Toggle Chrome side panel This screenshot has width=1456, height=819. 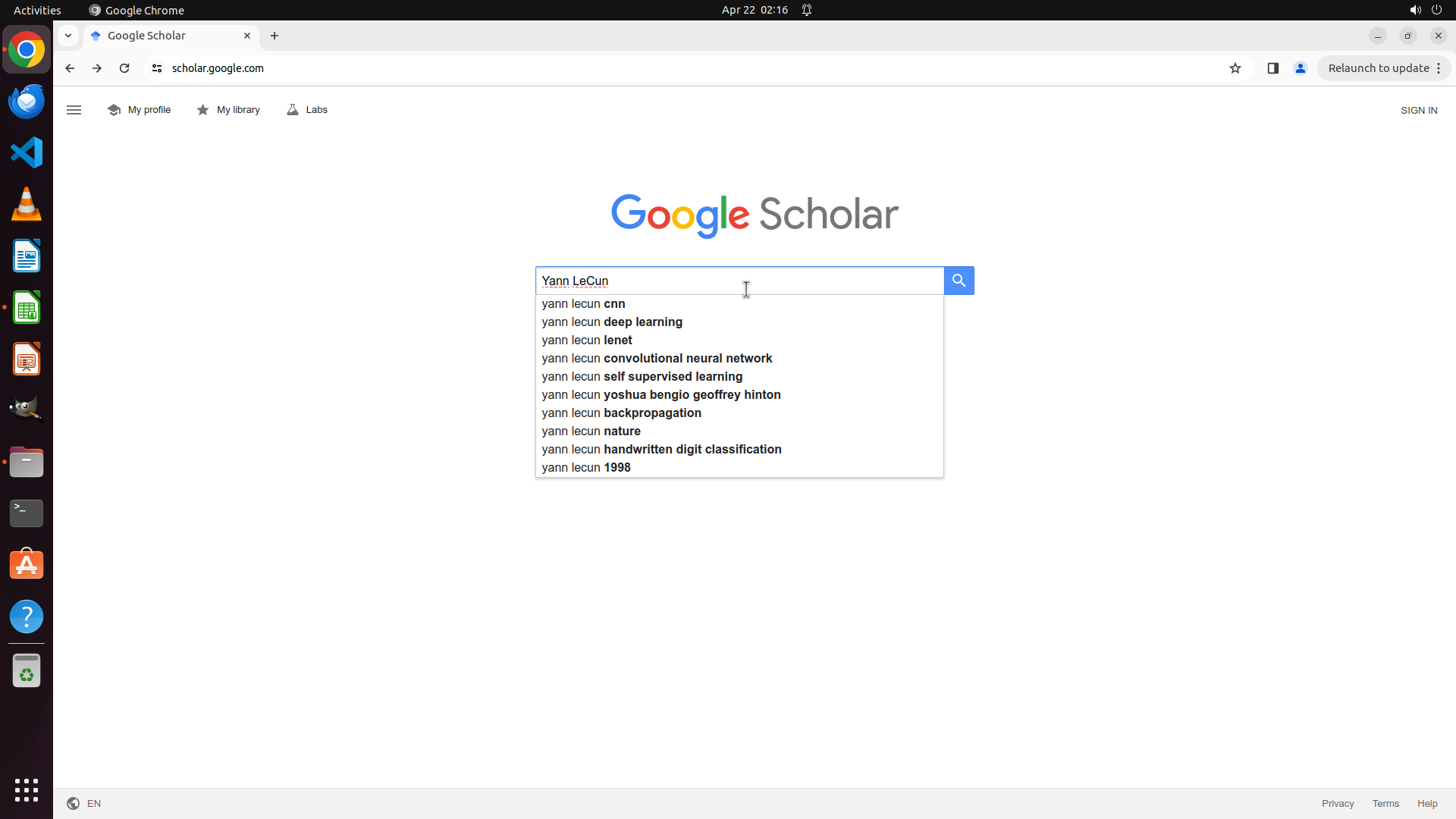(x=1272, y=68)
